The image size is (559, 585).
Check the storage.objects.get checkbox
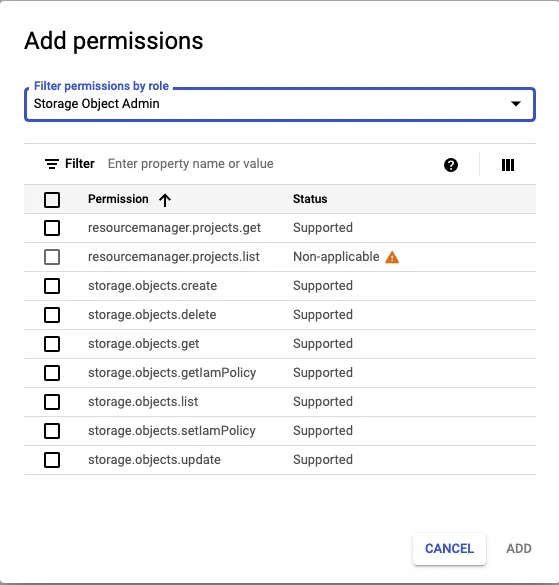(52, 344)
